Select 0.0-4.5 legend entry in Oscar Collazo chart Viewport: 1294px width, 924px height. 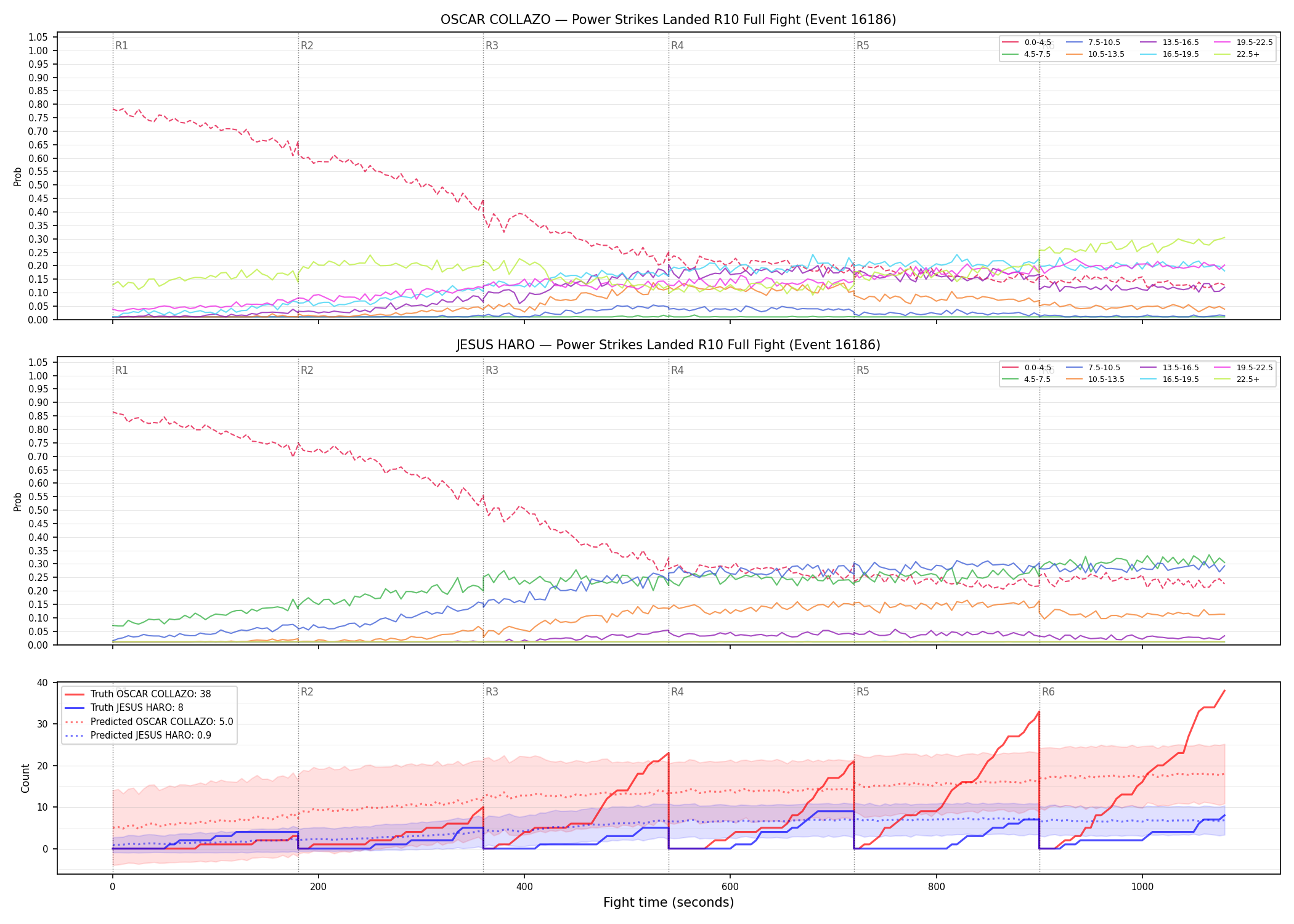click(1026, 43)
